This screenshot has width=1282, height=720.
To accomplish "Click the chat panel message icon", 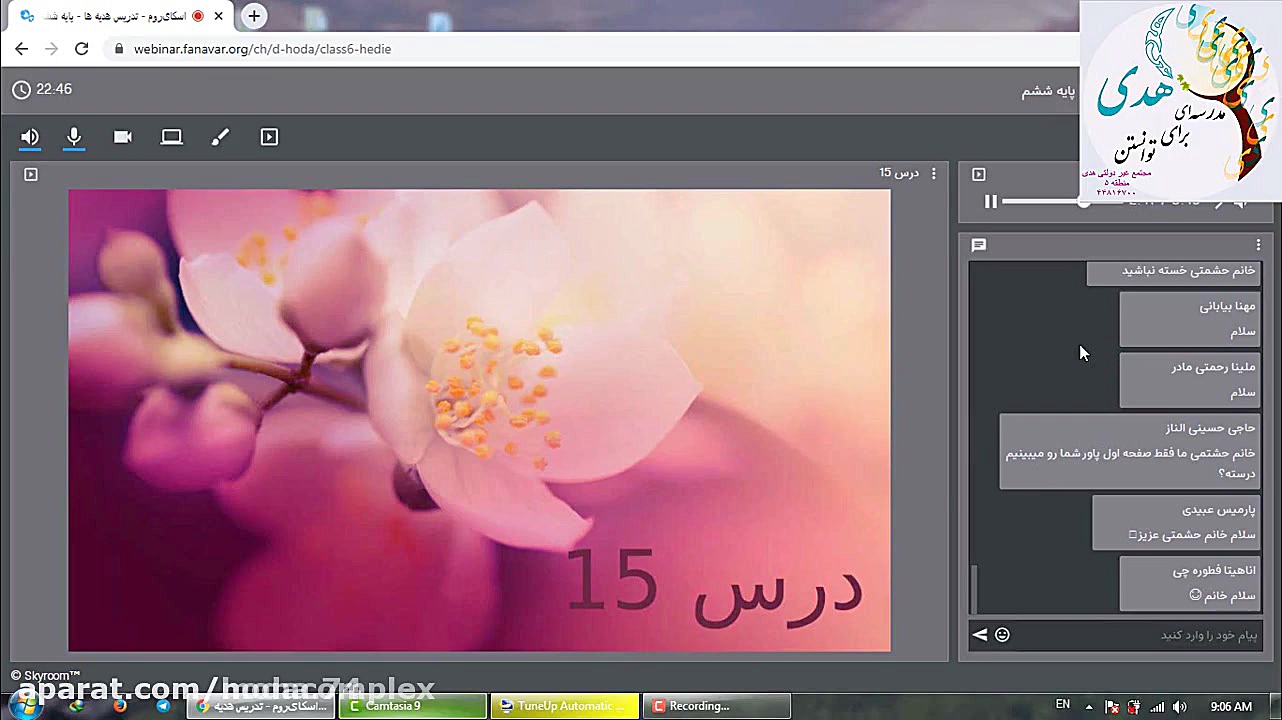I will click(979, 245).
